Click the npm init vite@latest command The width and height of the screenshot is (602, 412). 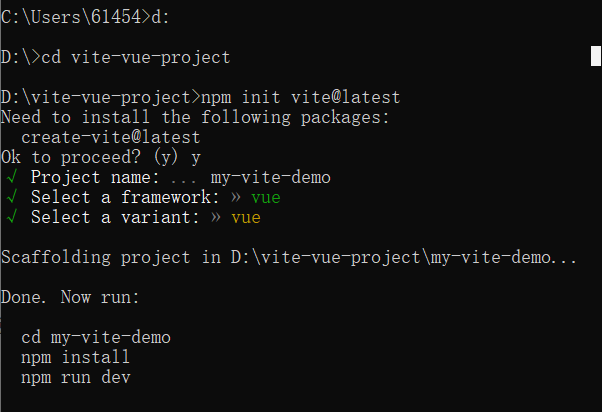coord(300,97)
